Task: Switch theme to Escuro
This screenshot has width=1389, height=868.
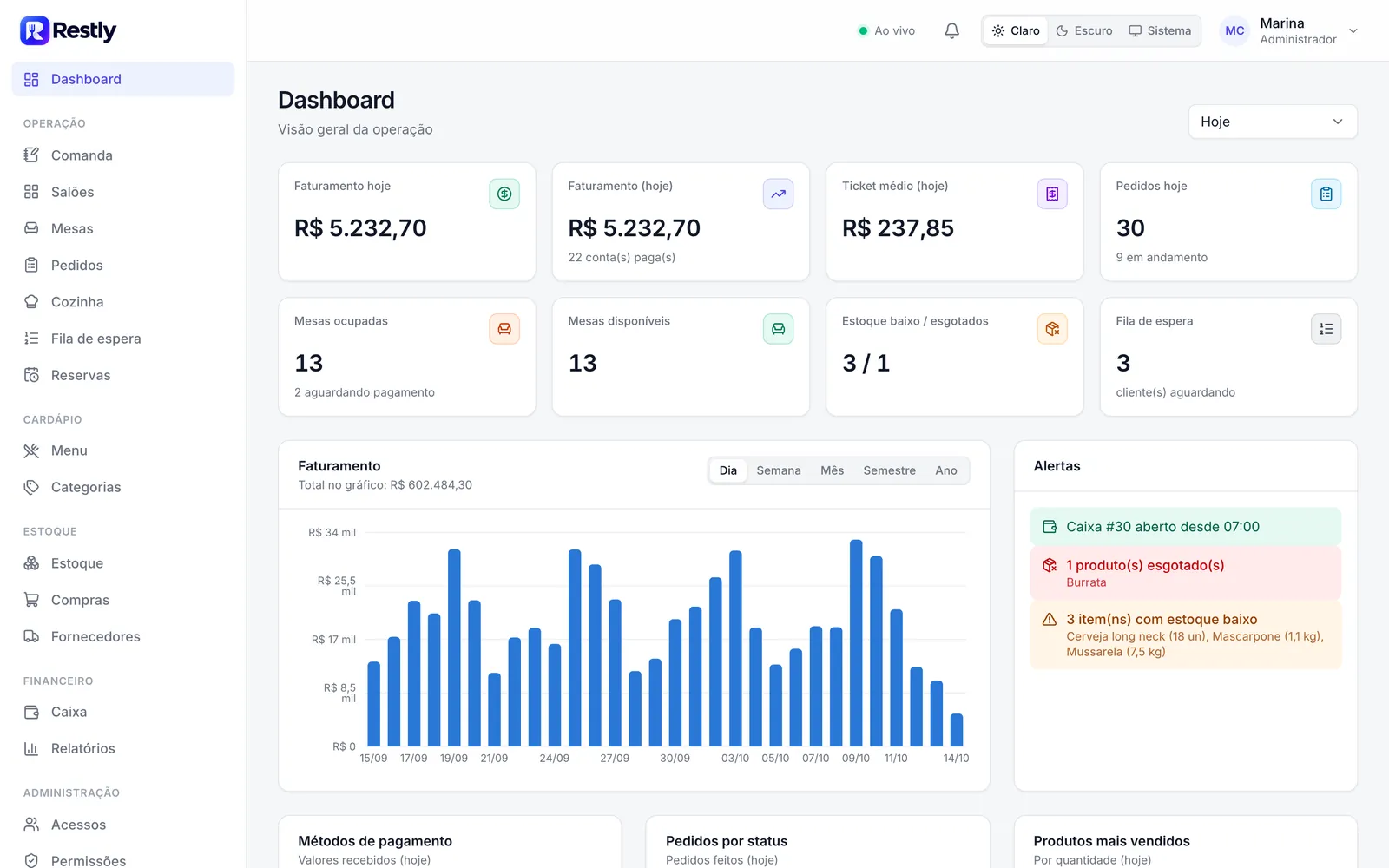Action: point(1084,30)
